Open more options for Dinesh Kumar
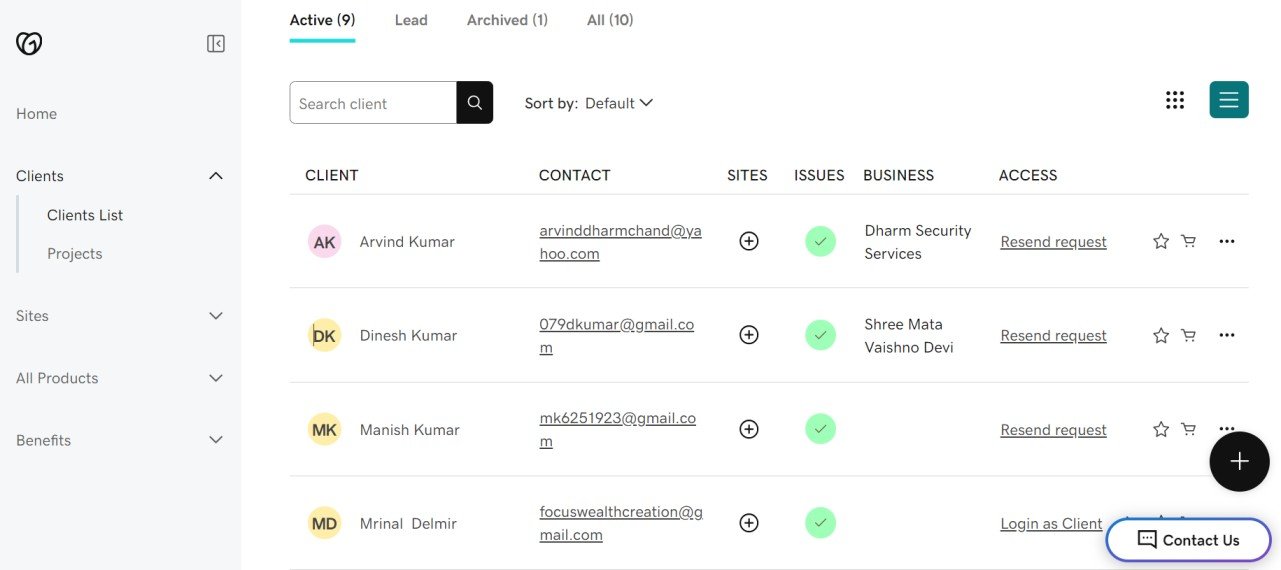 [1227, 335]
